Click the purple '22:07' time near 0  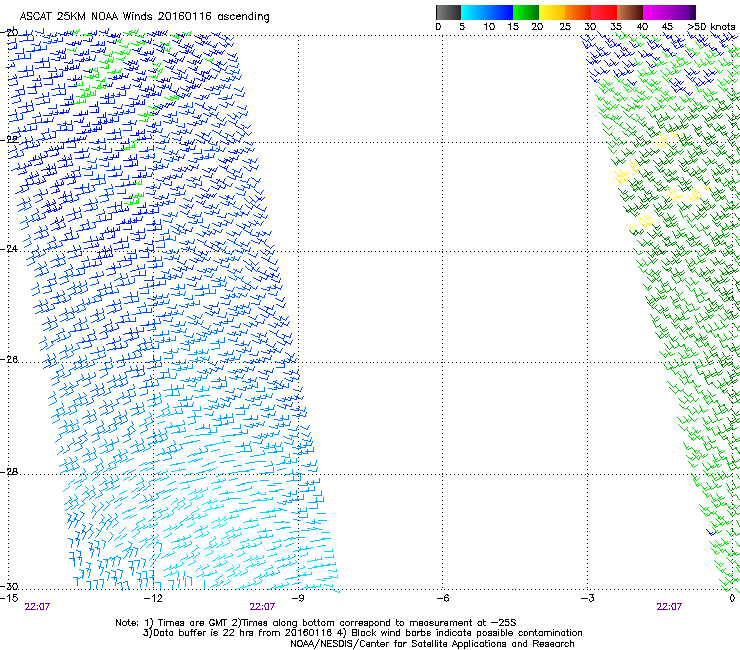[x=669, y=607]
